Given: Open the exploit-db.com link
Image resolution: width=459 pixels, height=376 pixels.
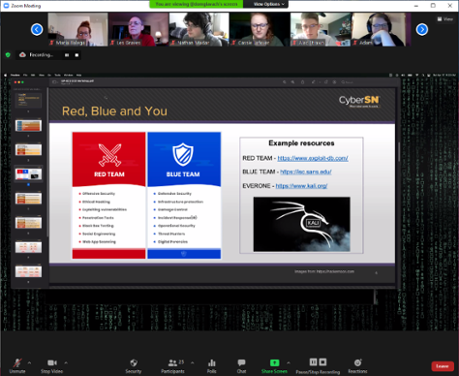Looking at the screenshot, I should click(313, 158).
